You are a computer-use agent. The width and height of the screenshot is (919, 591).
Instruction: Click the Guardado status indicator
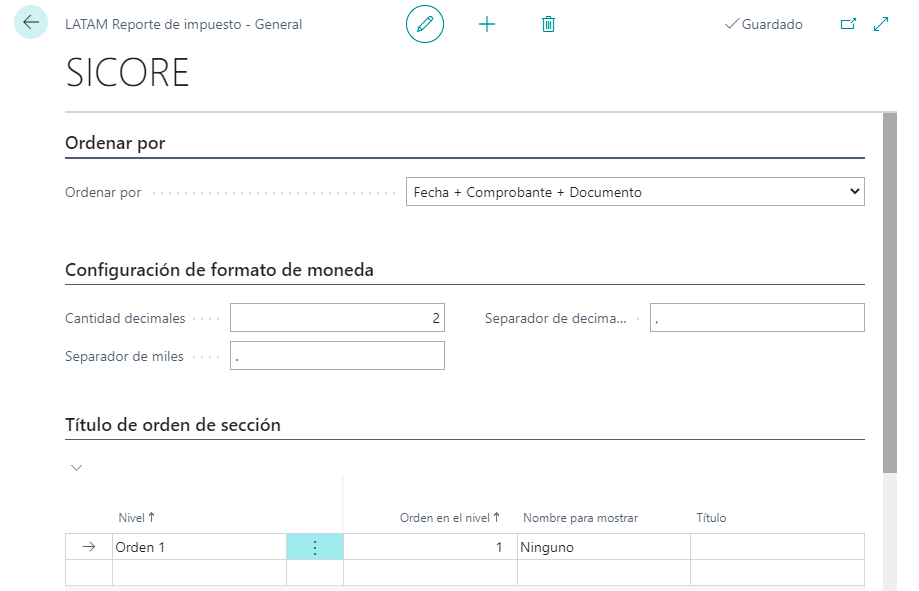pyautogui.click(x=764, y=24)
